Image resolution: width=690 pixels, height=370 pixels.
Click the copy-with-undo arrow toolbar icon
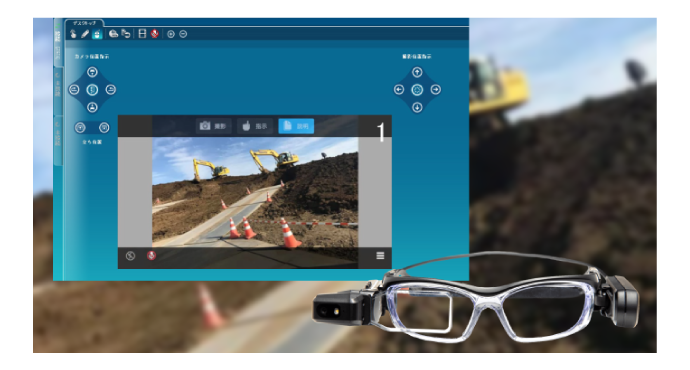pyautogui.click(x=126, y=34)
